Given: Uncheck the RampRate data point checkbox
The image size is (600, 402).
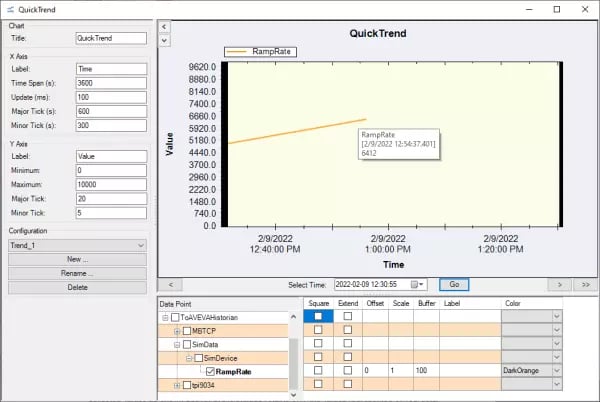Looking at the screenshot, I should pyautogui.click(x=210, y=372).
